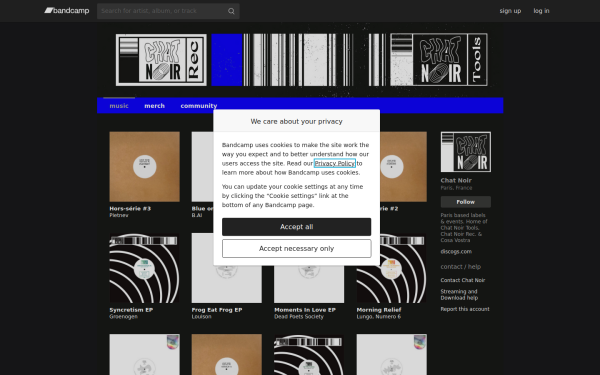The width and height of the screenshot is (600, 375).
Task: Click the Hors-série #3 title text
Action: (130, 209)
